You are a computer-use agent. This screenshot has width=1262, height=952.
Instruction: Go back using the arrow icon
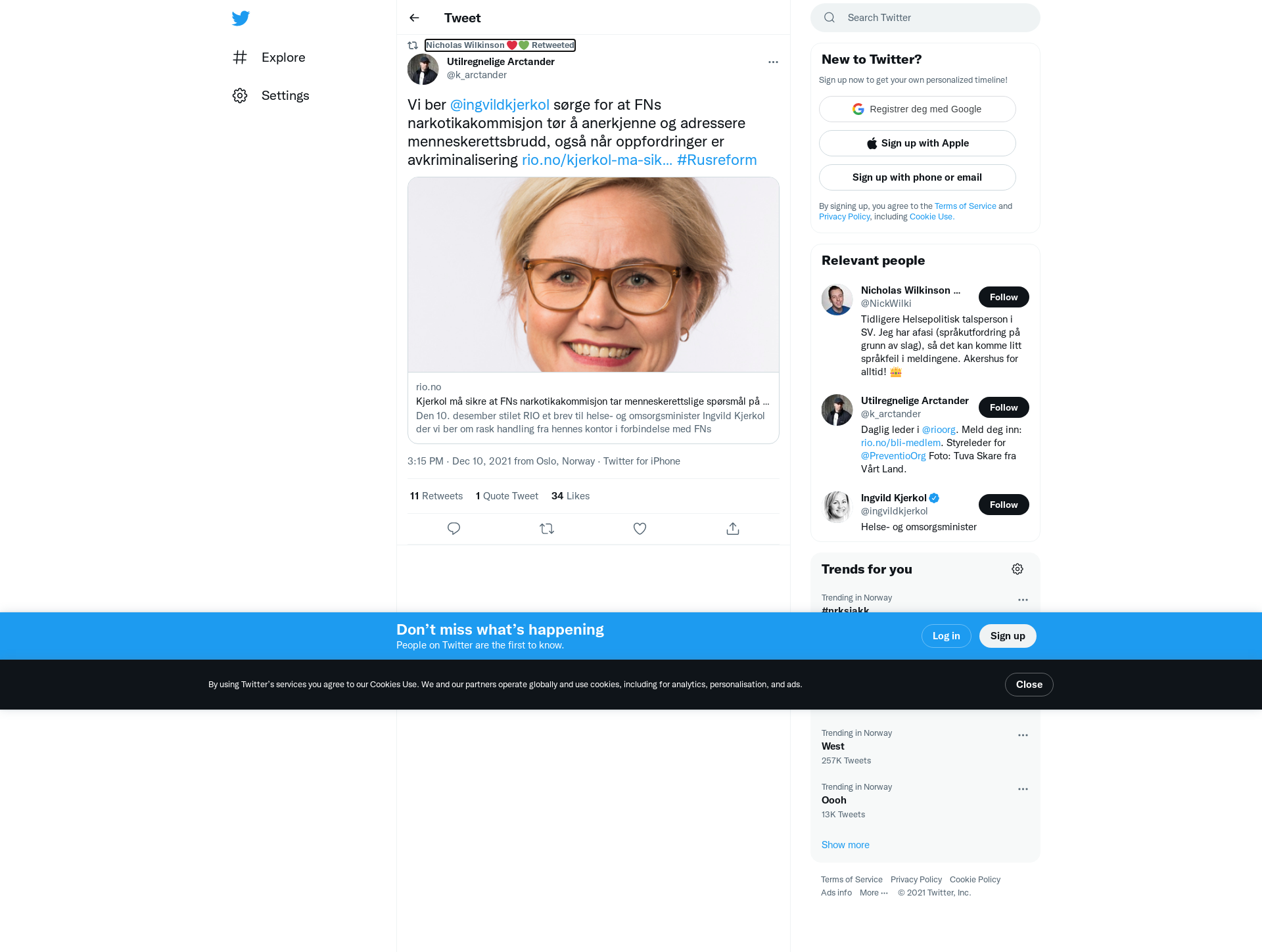pos(414,18)
